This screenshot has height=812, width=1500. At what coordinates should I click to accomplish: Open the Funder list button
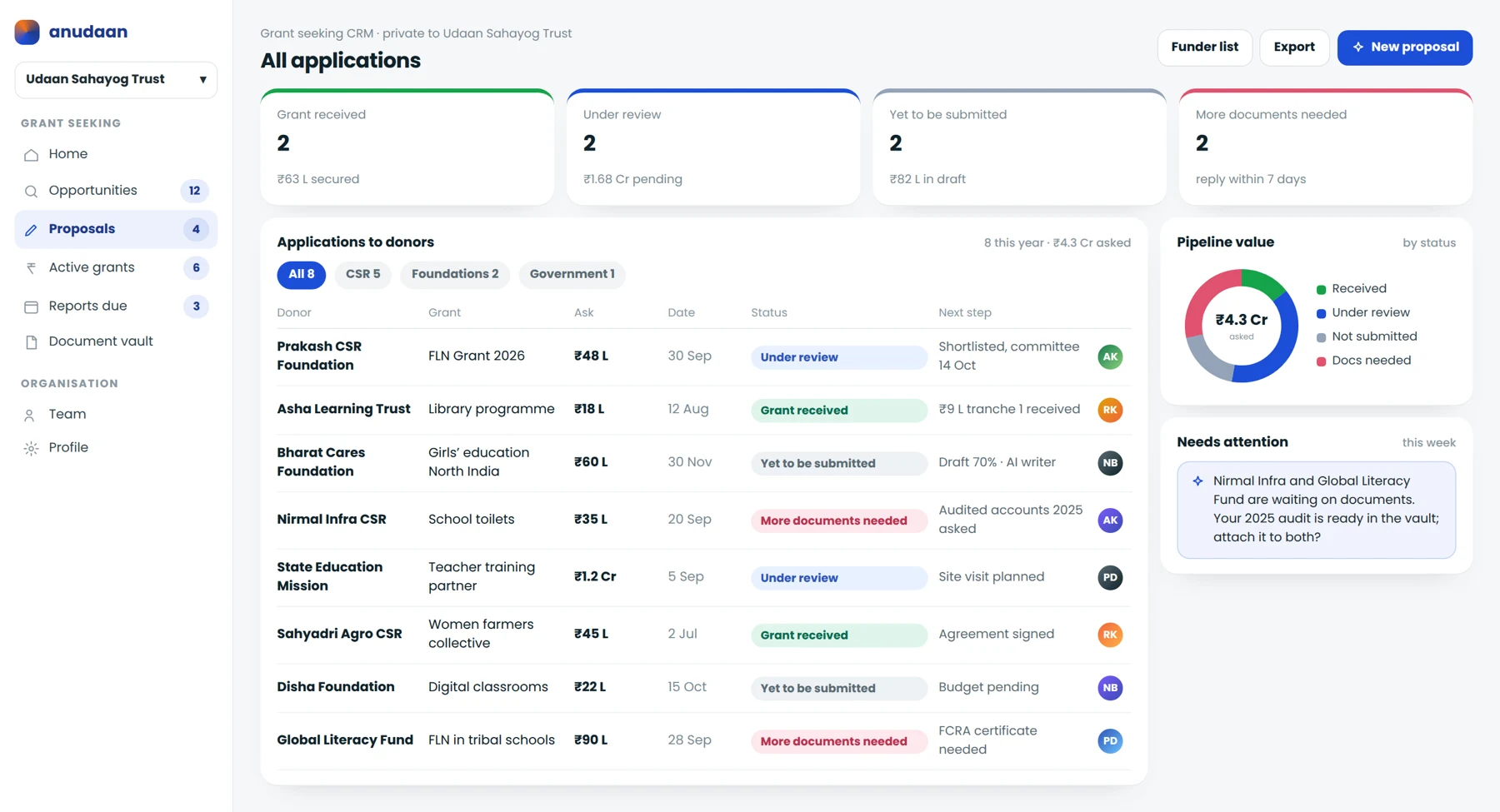(x=1205, y=47)
